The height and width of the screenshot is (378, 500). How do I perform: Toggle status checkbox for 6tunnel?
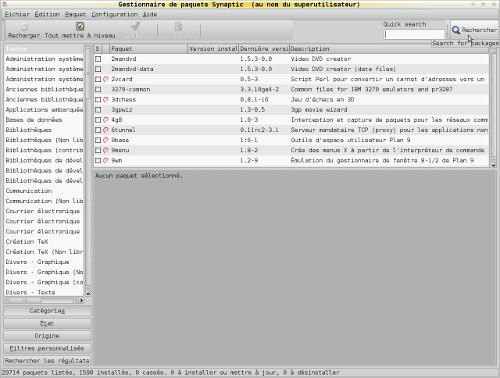click(98, 130)
